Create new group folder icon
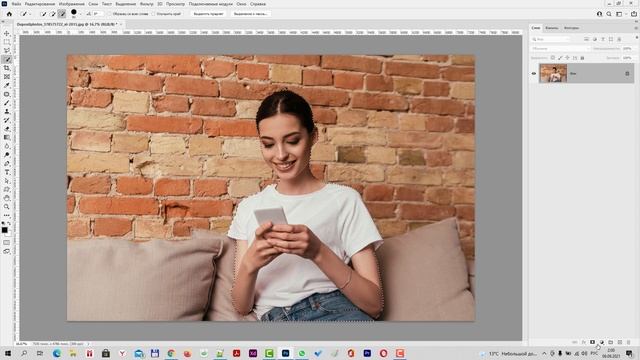Screen dimensions: 640x360 (611, 342)
